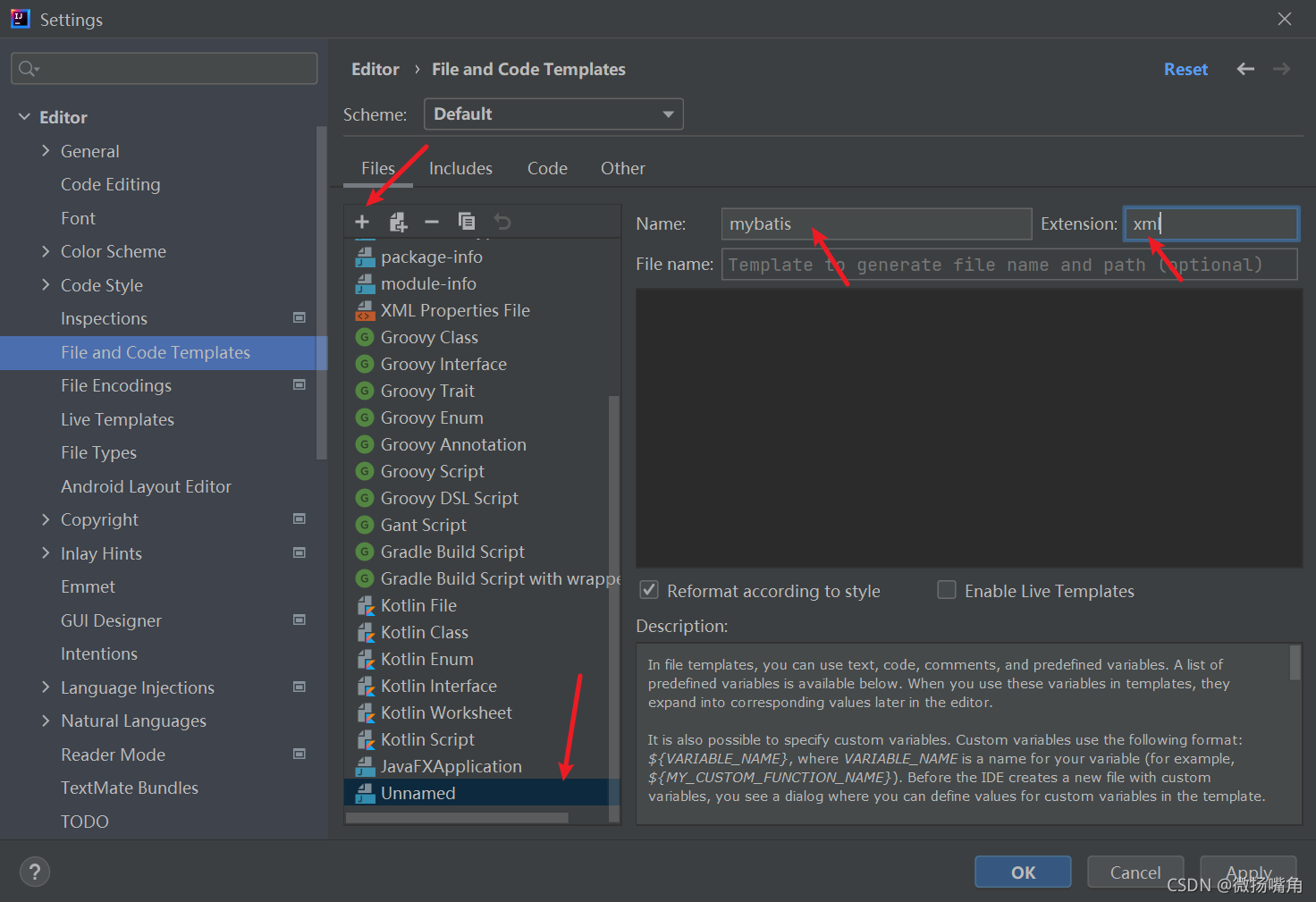
Task: Expand the Copyright node
Action: pyautogui.click(x=46, y=518)
